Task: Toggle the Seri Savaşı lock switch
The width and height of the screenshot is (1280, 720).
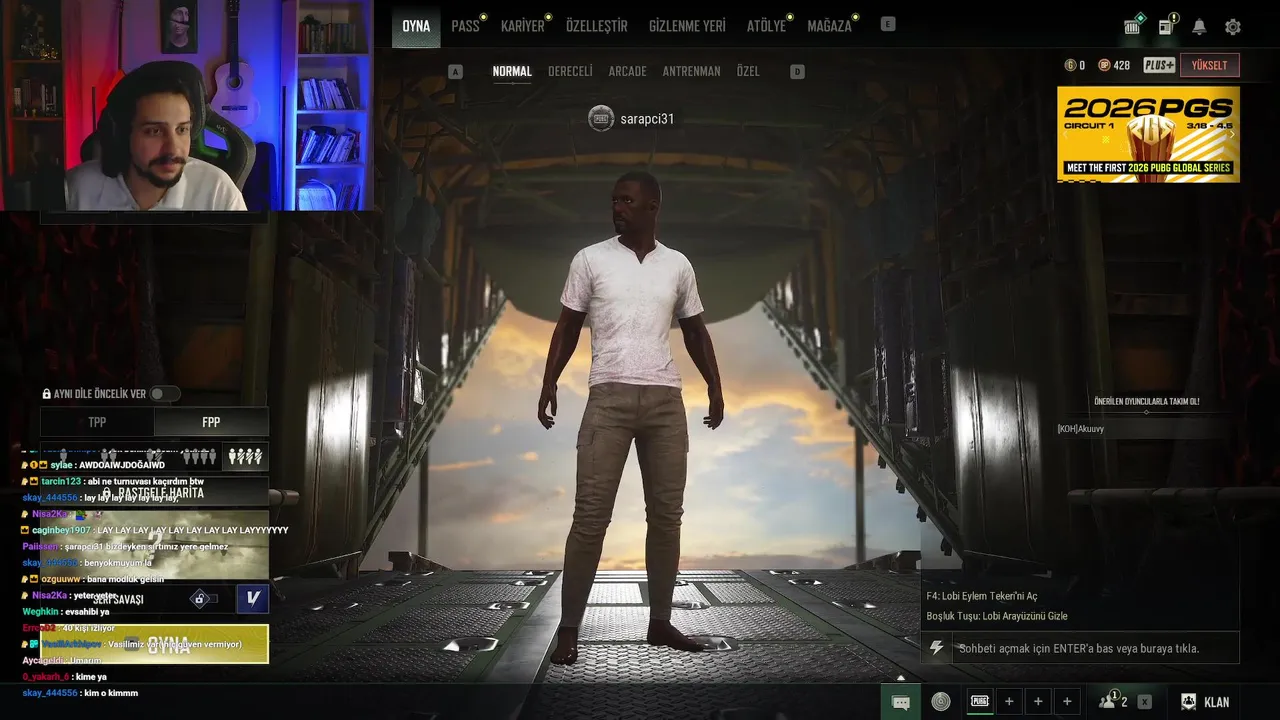Action: (204, 599)
